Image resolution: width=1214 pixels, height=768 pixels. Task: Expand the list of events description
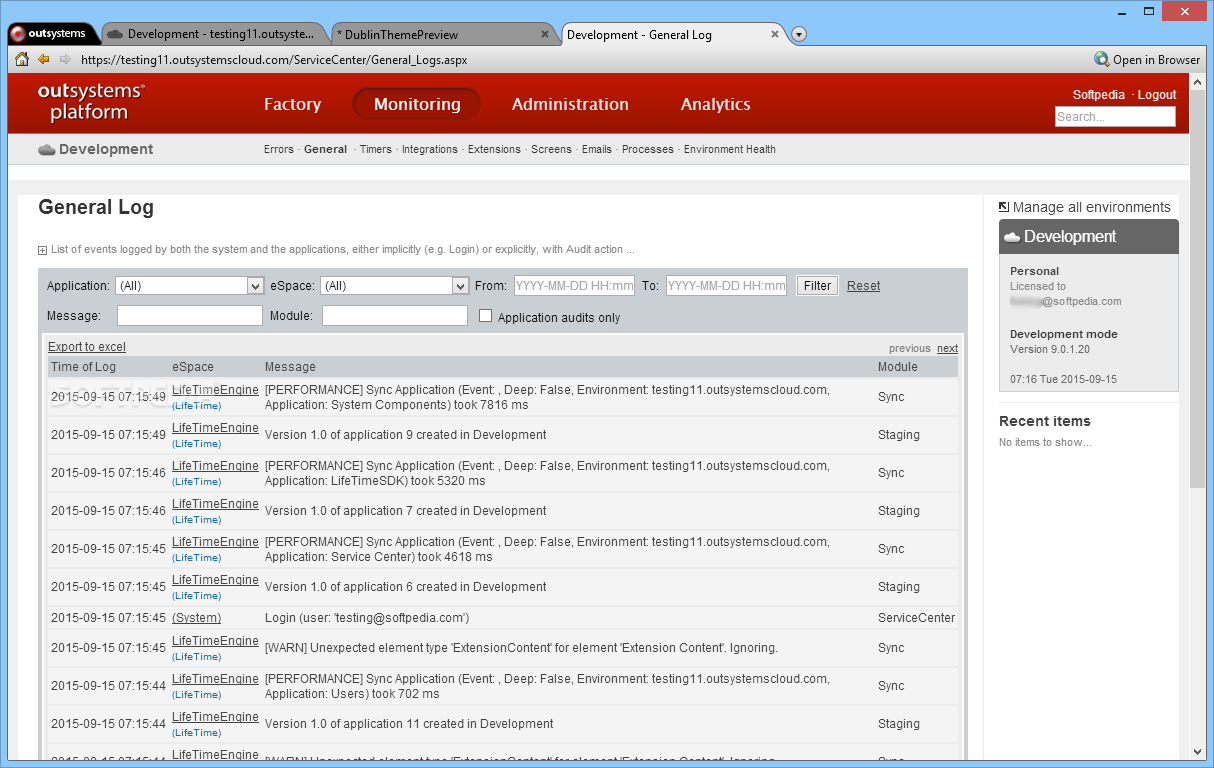tap(42, 250)
